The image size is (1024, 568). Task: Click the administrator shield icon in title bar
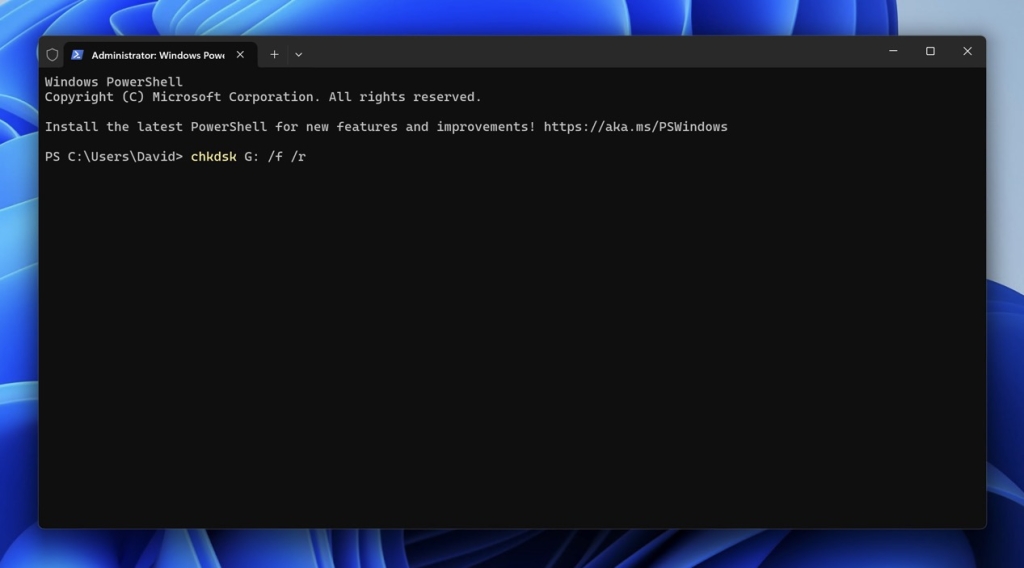(x=52, y=55)
